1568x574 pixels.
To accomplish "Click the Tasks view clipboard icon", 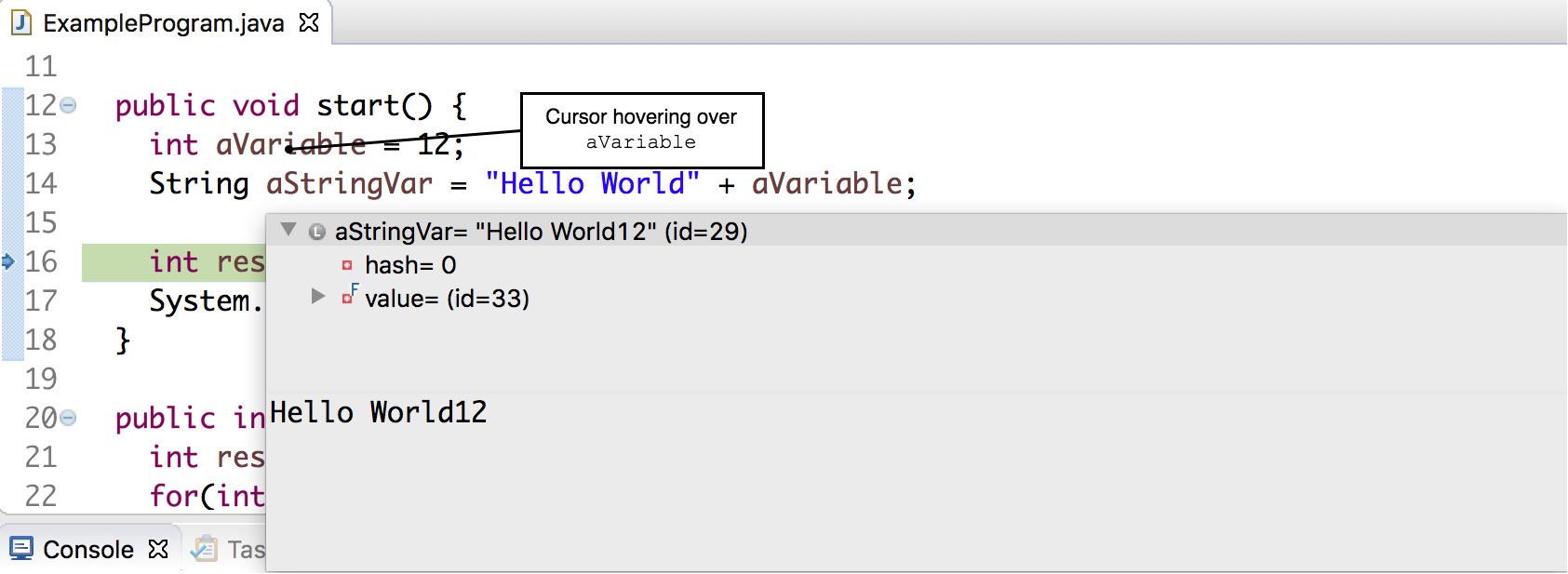I will (x=204, y=549).
